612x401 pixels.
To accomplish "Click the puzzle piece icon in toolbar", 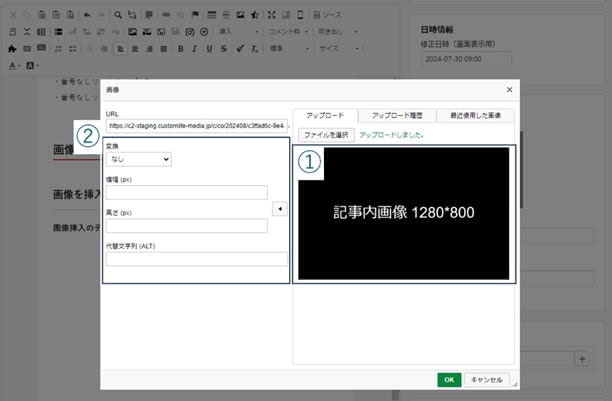I will [12, 48].
